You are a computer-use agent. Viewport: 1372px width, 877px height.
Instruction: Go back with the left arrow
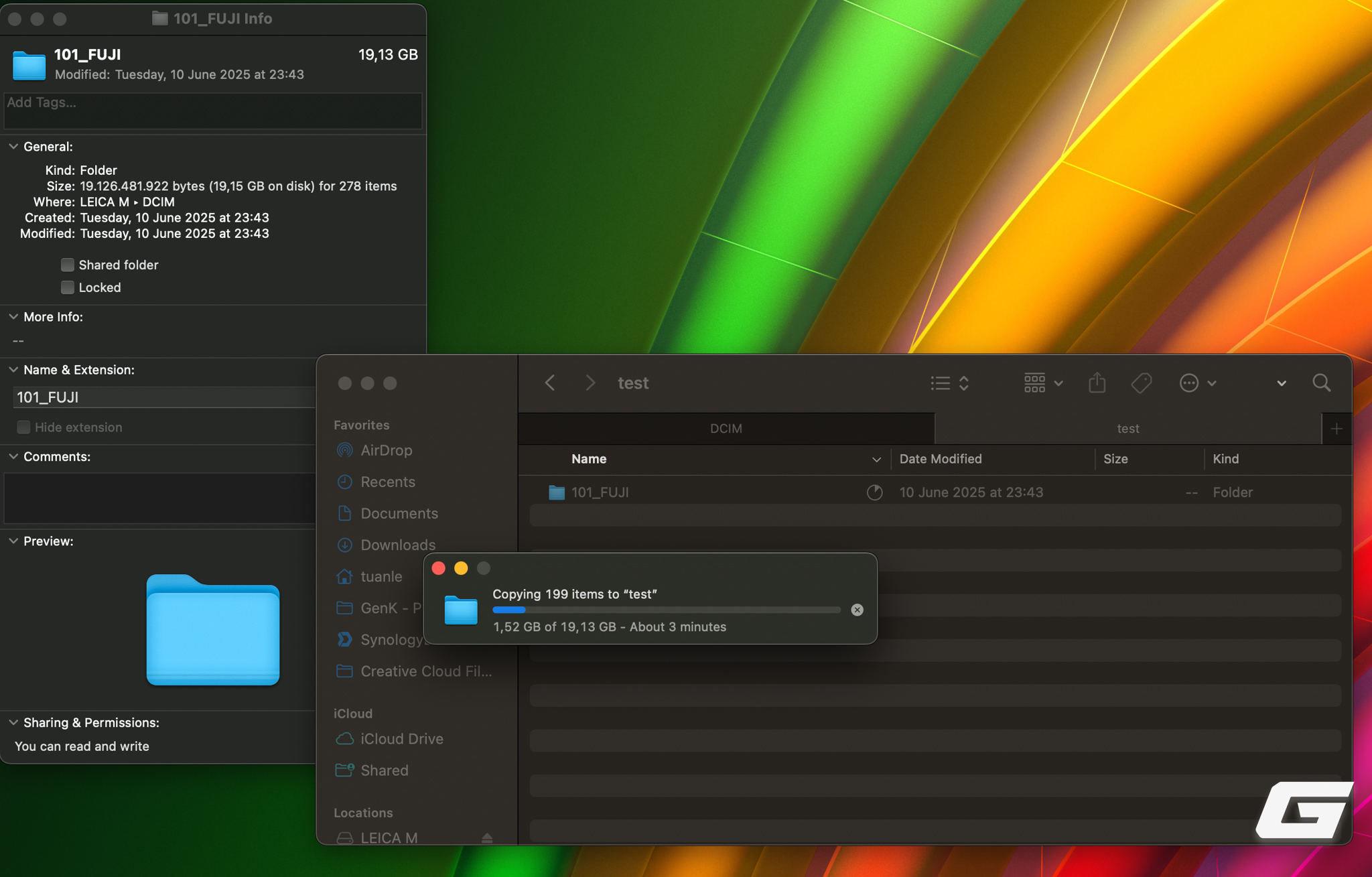pyautogui.click(x=550, y=383)
